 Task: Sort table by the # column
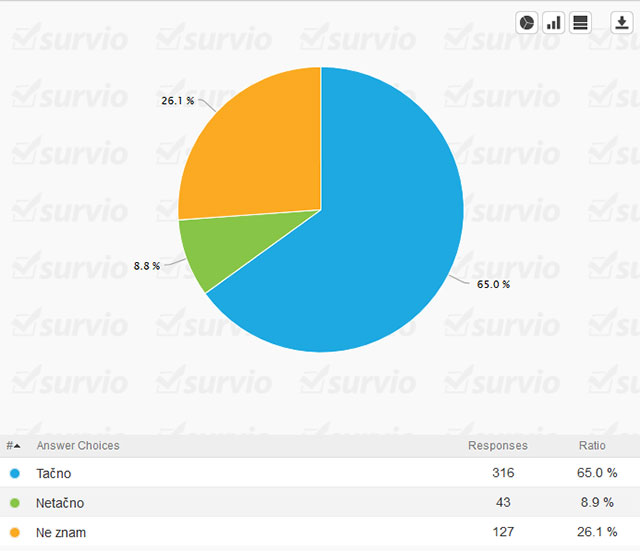[x=13, y=445]
